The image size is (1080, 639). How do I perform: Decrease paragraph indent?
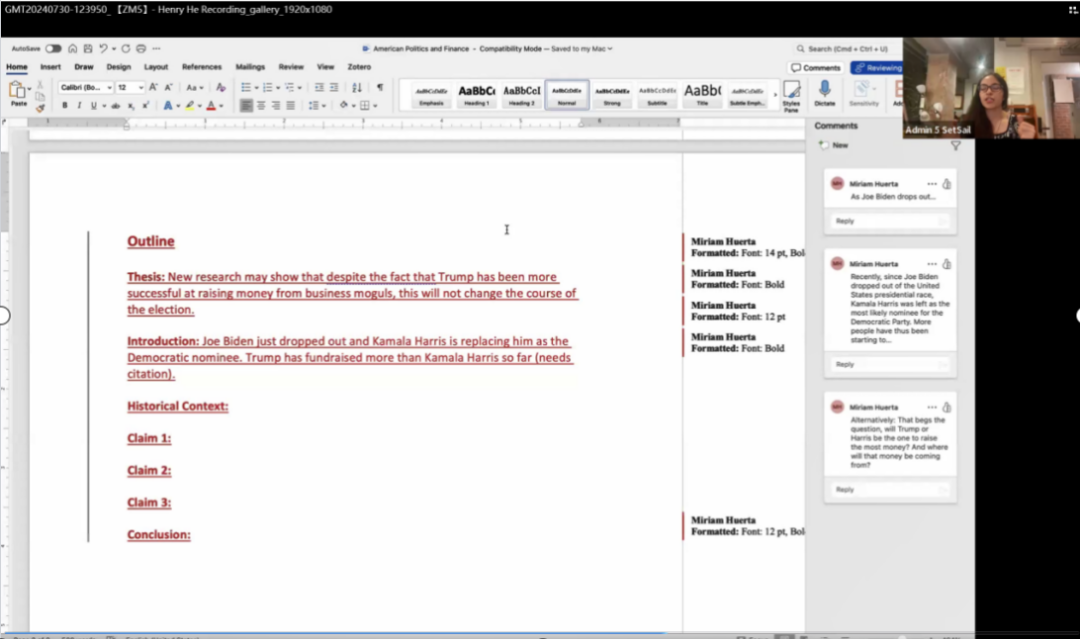click(x=319, y=87)
